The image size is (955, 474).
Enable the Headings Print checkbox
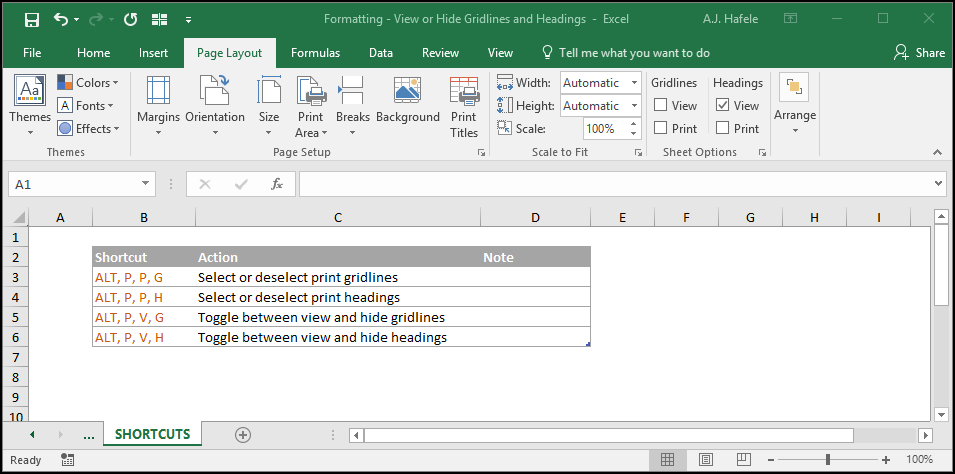pyautogui.click(x=722, y=128)
